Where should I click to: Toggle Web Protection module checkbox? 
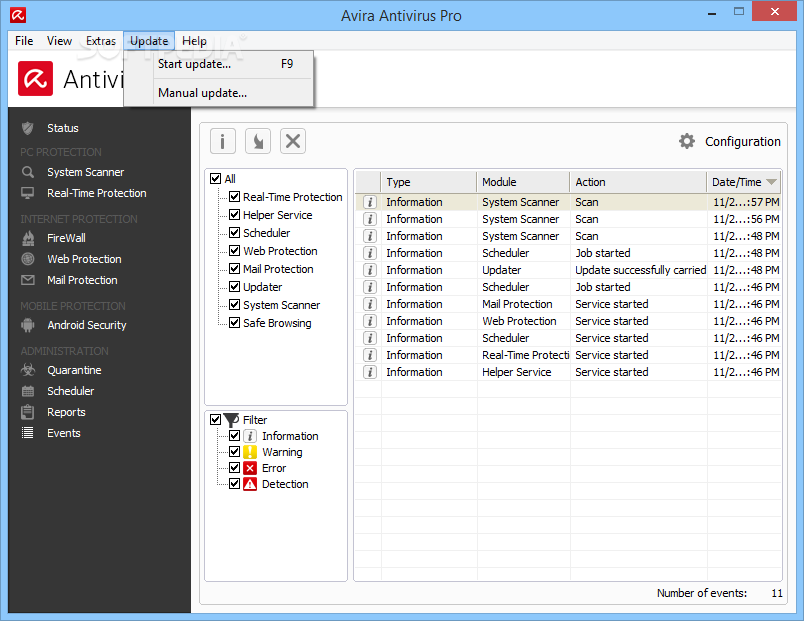coord(234,250)
